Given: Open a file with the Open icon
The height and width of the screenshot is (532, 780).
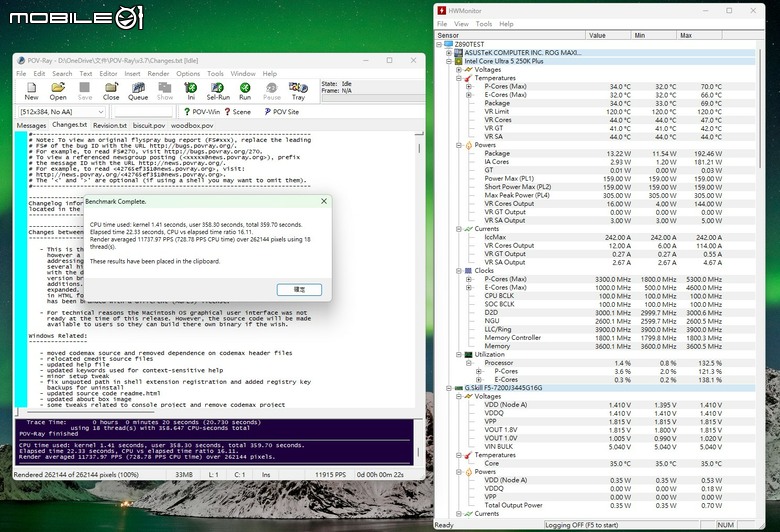Looking at the screenshot, I should [x=58, y=91].
